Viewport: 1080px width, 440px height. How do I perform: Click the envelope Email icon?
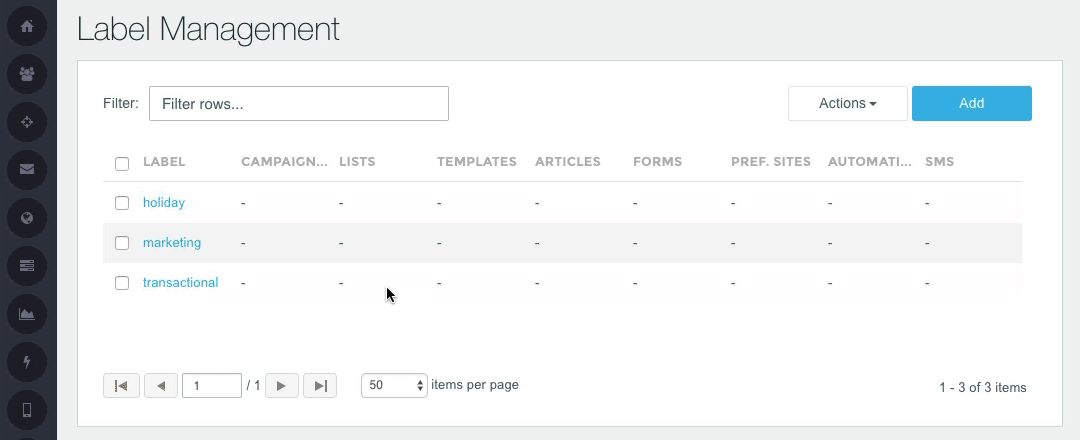[x=27, y=169]
